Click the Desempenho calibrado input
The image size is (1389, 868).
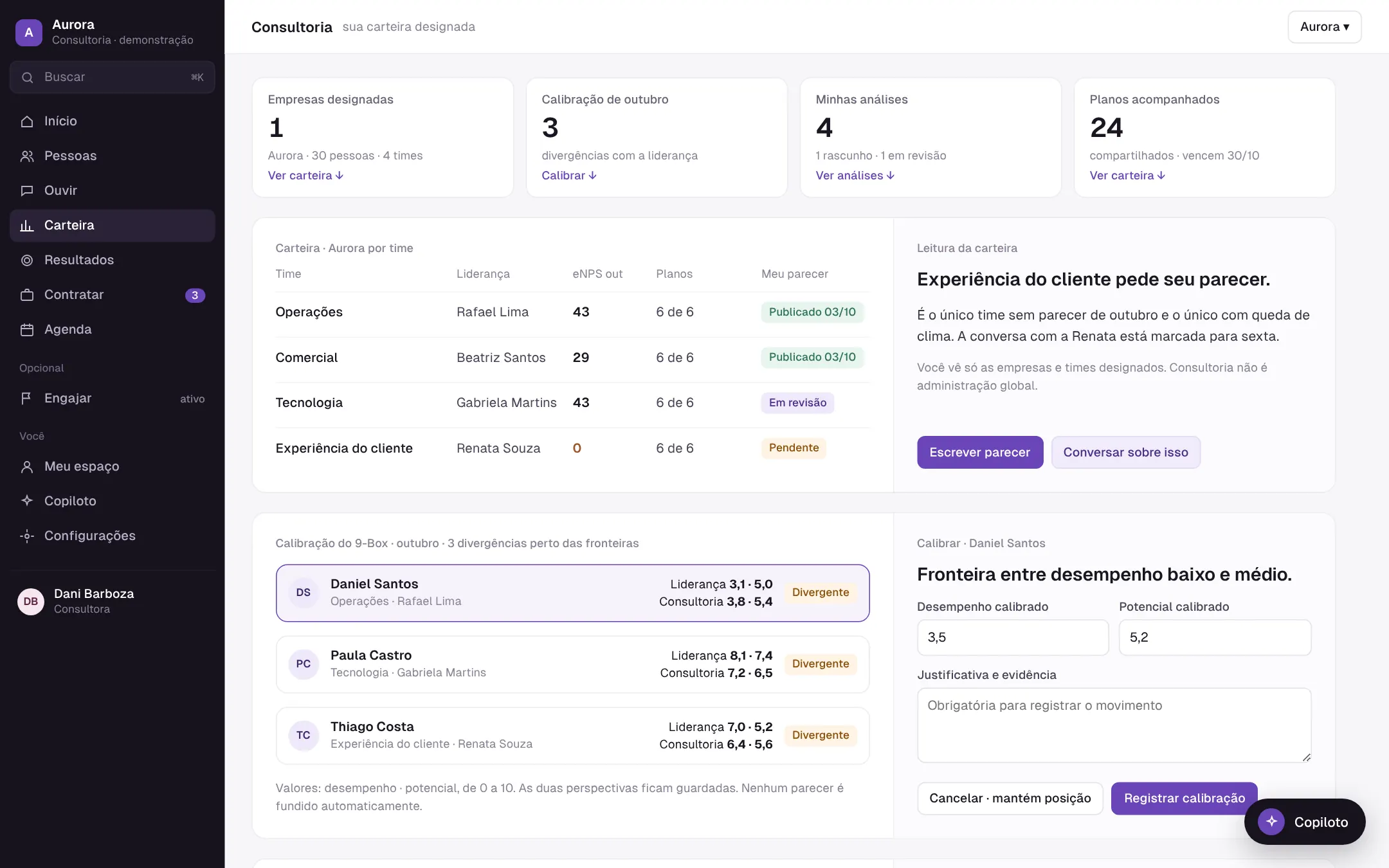pyautogui.click(x=1013, y=638)
